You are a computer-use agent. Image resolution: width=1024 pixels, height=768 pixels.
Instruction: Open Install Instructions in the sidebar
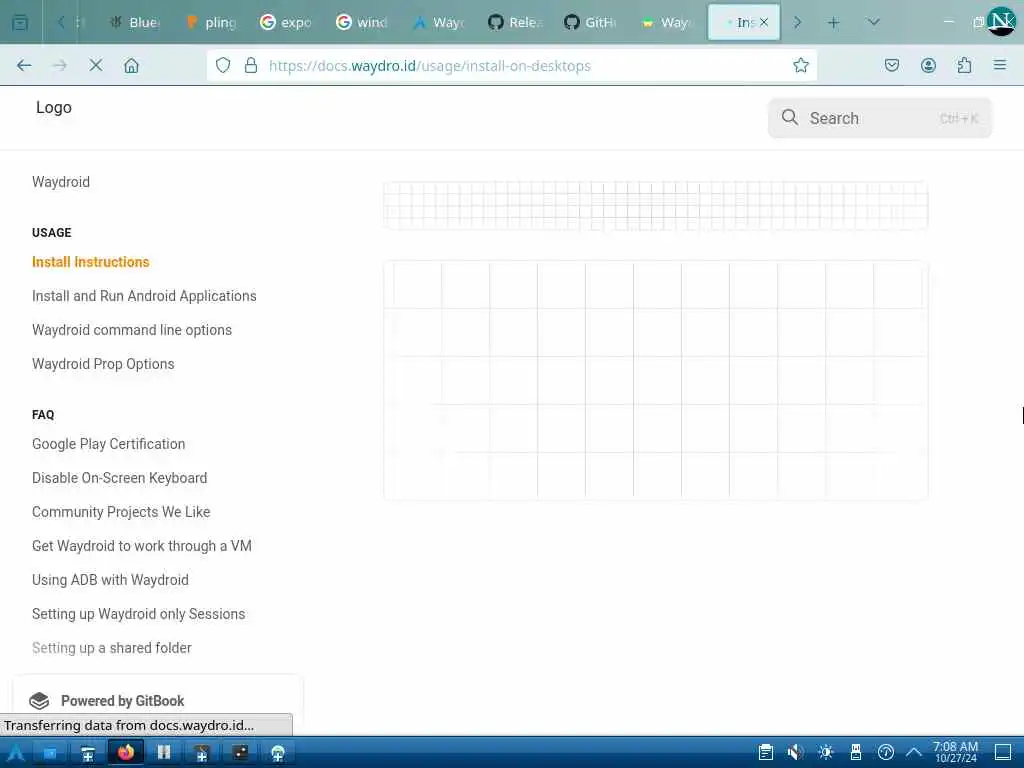pyautogui.click(x=90, y=262)
